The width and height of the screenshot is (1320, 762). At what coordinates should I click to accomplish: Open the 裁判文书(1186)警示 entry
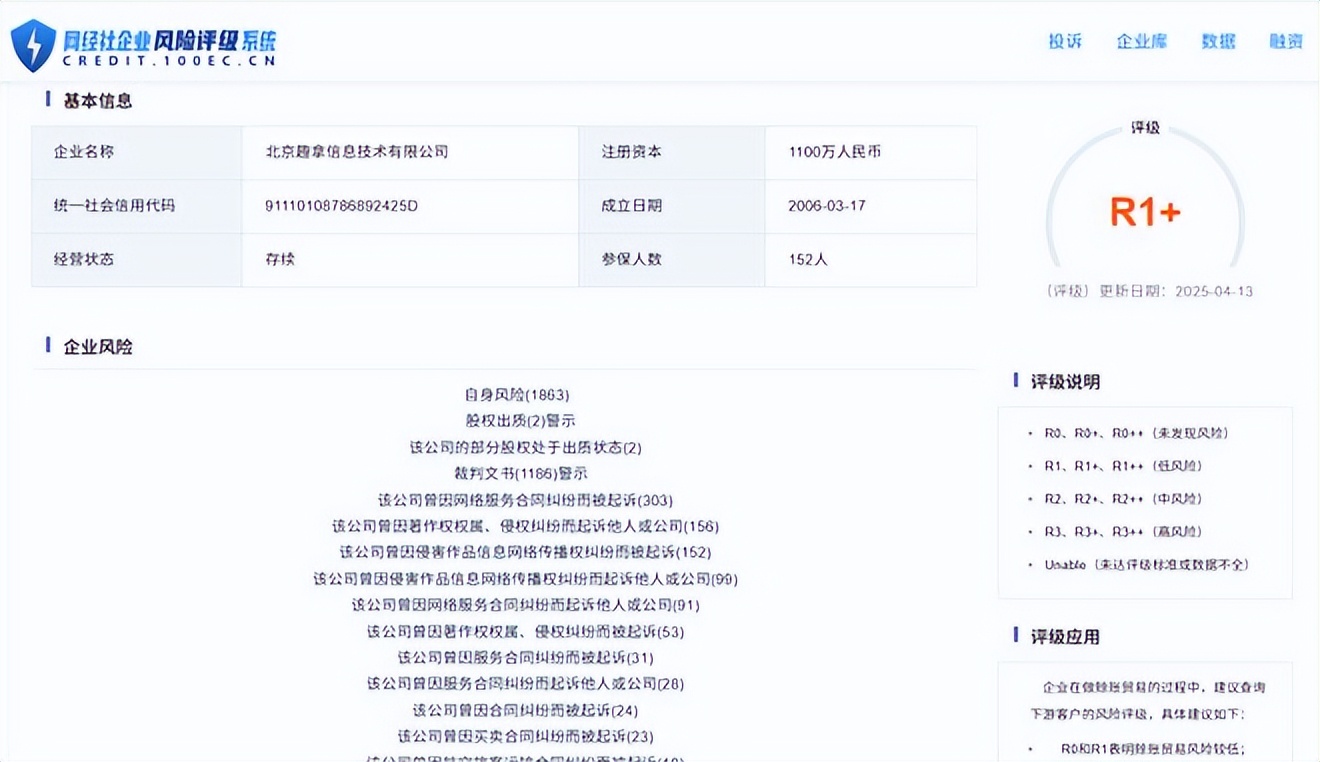tap(520, 474)
